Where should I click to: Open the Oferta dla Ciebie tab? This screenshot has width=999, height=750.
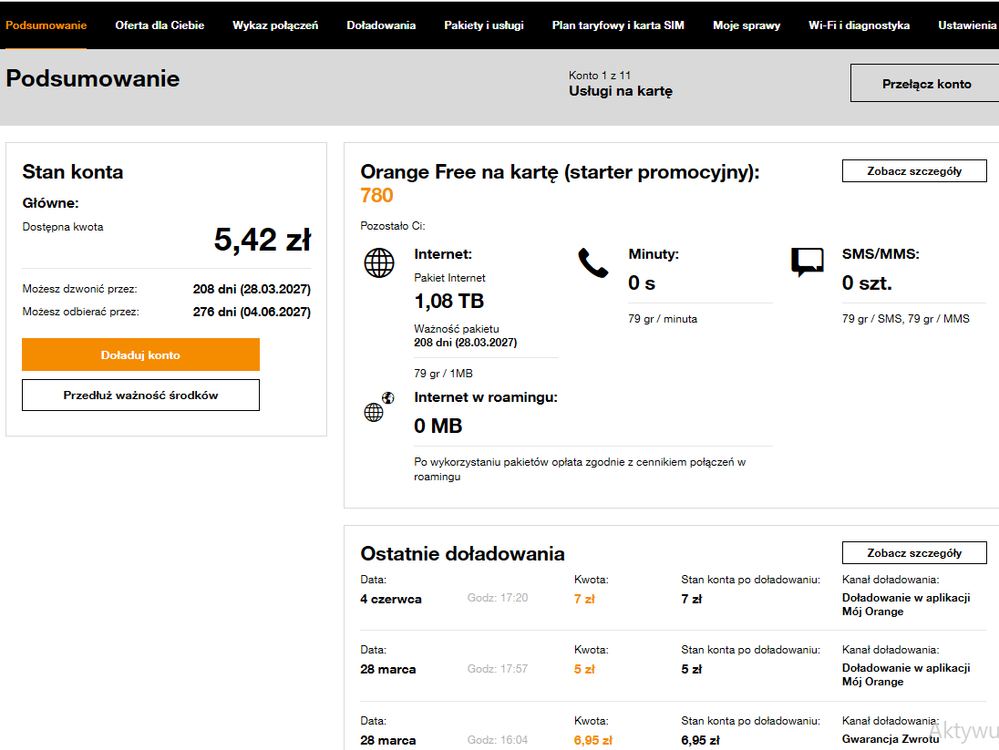point(159,25)
